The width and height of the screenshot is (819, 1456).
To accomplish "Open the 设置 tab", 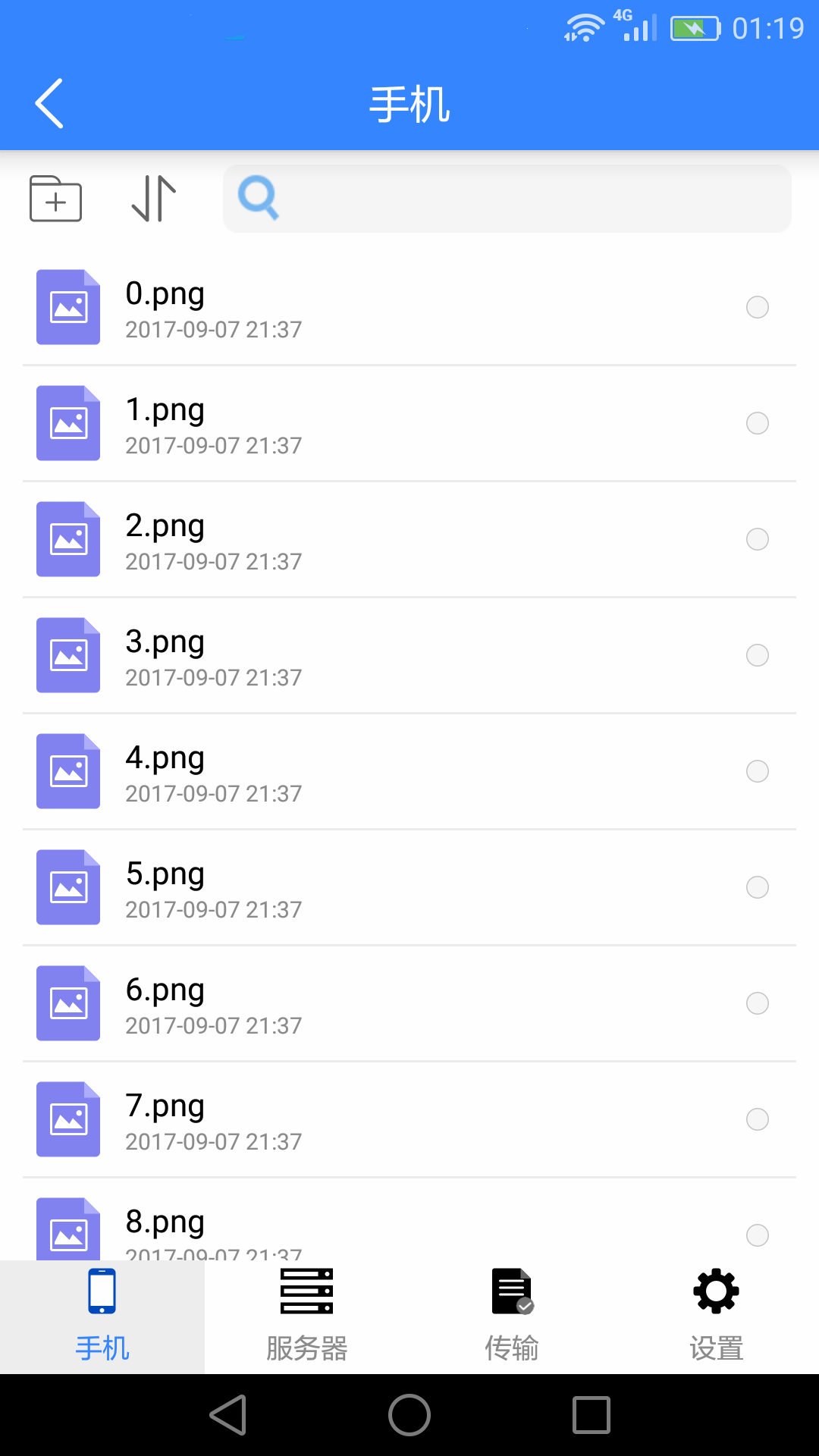I will [x=717, y=1316].
